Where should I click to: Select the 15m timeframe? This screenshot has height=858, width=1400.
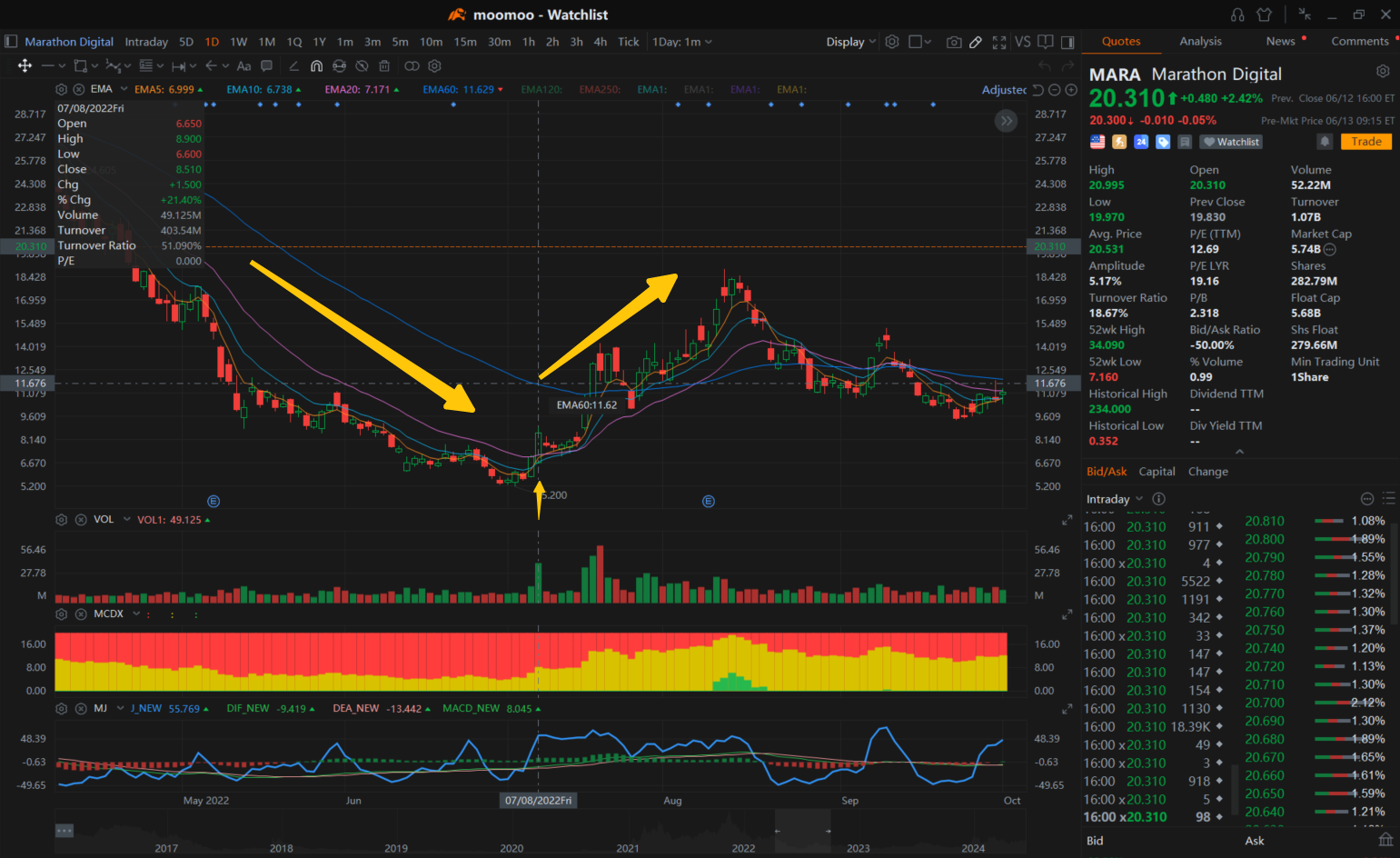pyautogui.click(x=465, y=42)
